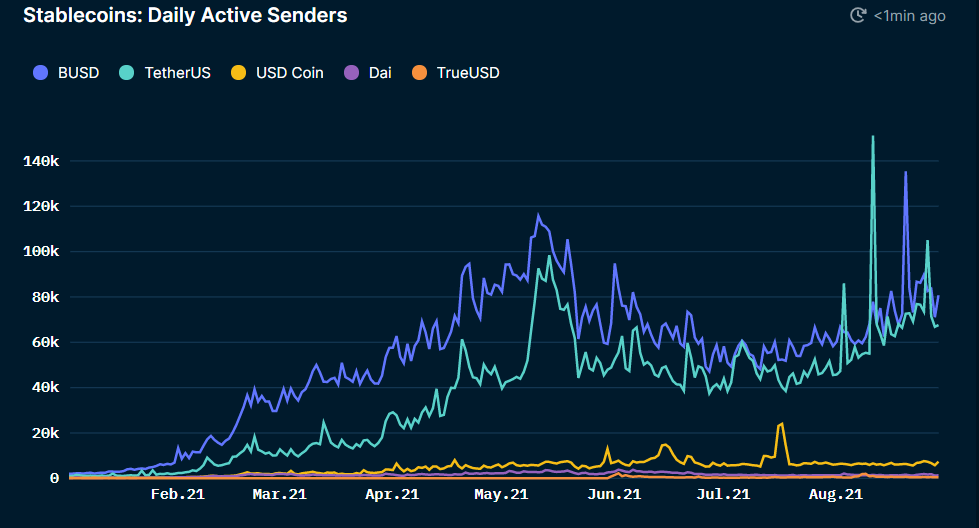Click the Dai legend label
This screenshot has width=979, height=528.
[x=380, y=73]
